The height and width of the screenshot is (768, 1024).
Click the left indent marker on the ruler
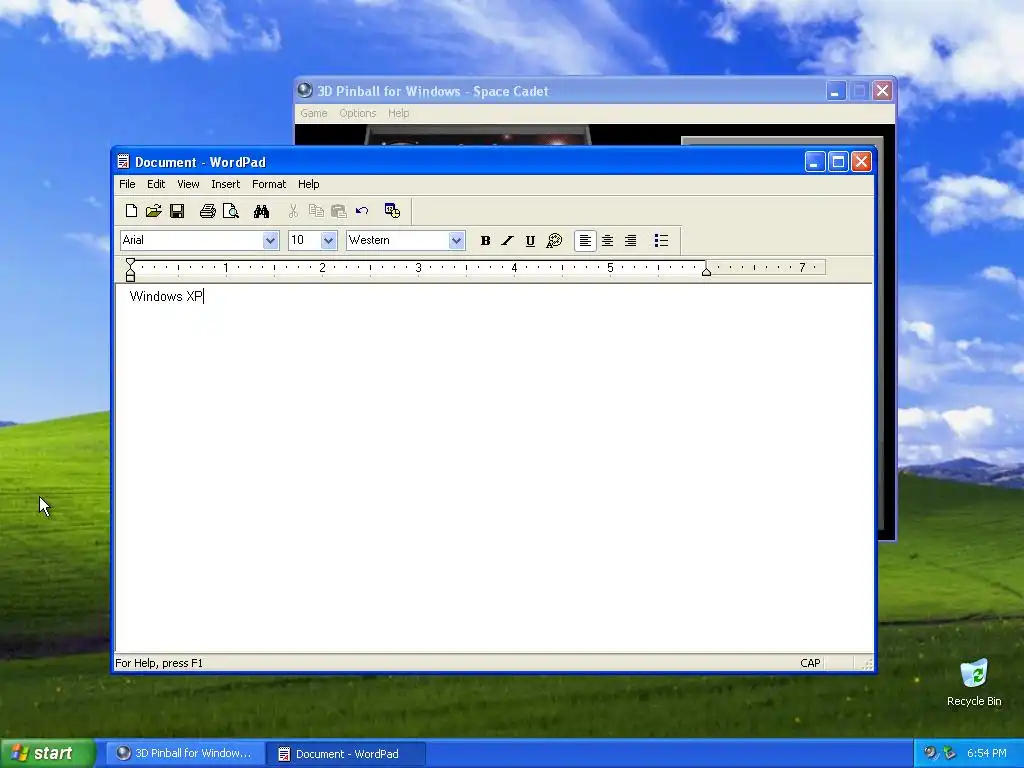point(131,270)
